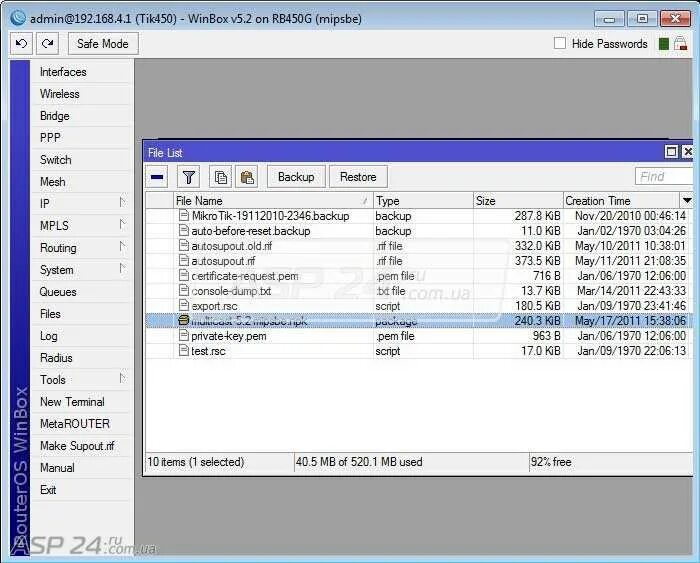Open the Files menu
The image size is (700, 563).
coord(81,314)
